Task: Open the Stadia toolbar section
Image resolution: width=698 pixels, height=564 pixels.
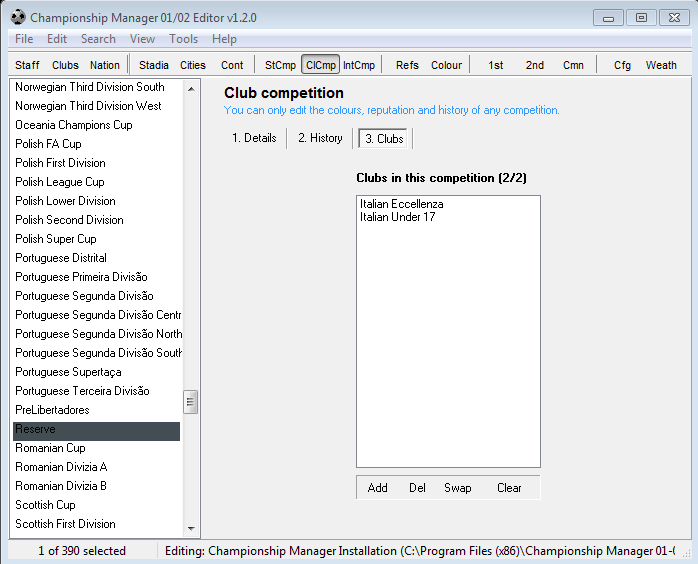Action: click(154, 65)
